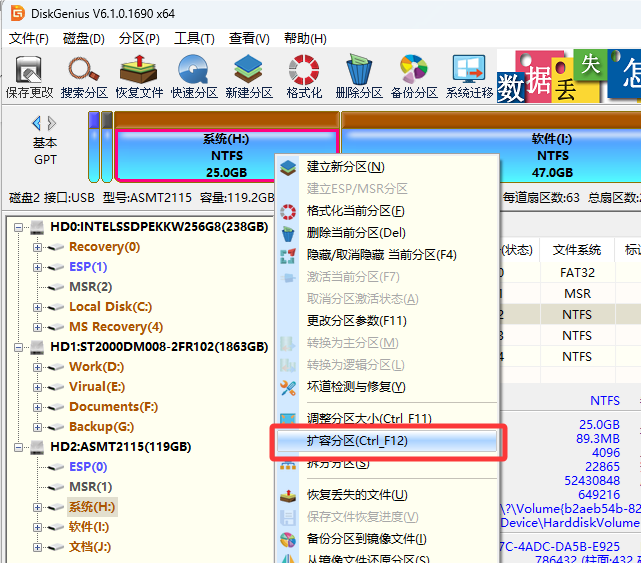Click the 数据丢失 advertisement banner
The image size is (641, 563).
point(569,76)
